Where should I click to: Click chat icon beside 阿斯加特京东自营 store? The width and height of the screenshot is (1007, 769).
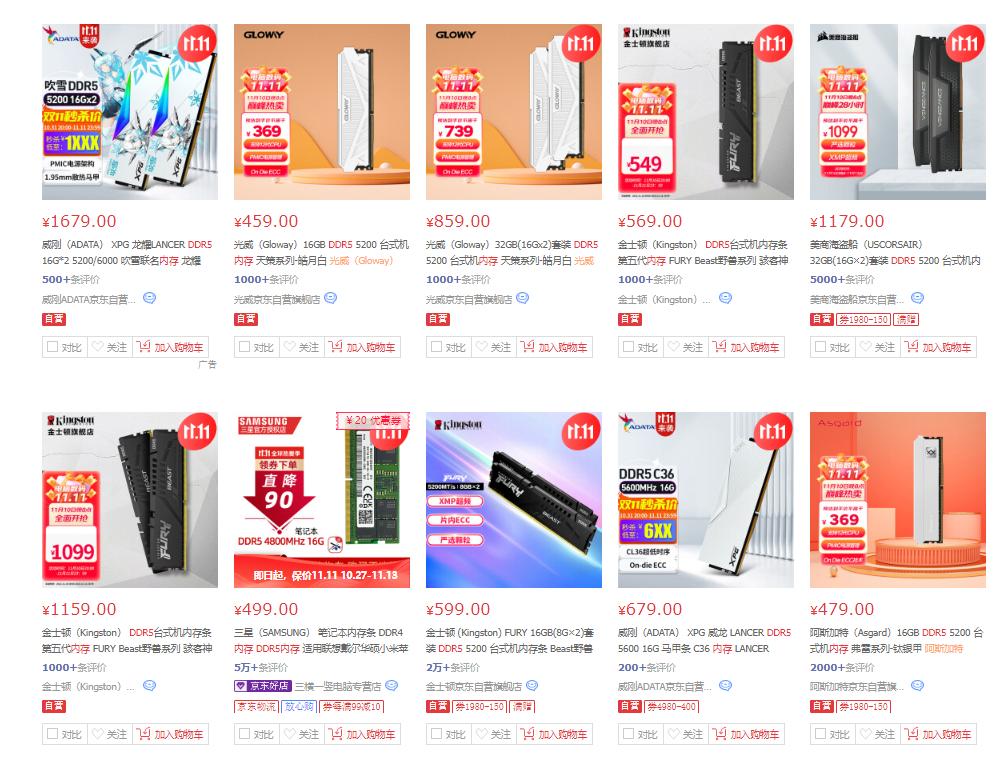pyautogui.click(x=917, y=686)
